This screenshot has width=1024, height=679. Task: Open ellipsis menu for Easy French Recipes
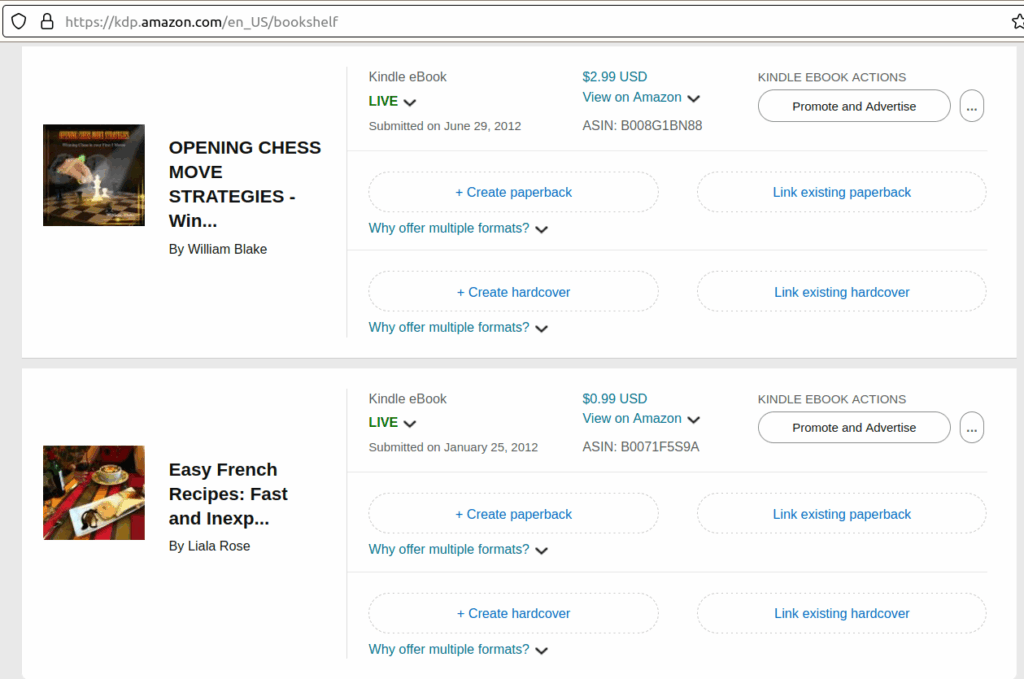coord(971,428)
